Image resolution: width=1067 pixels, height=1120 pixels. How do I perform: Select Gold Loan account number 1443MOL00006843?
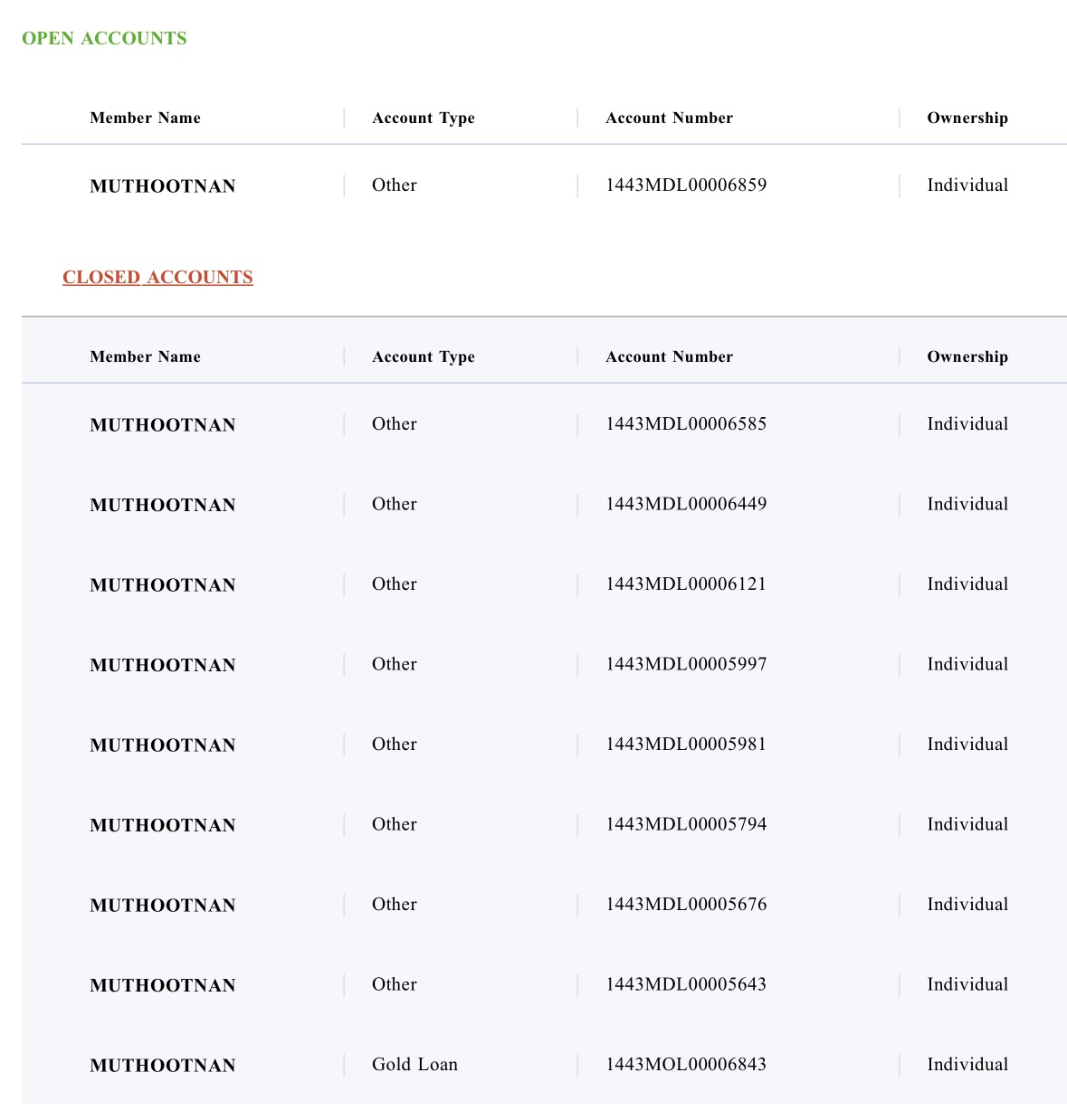click(686, 1065)
